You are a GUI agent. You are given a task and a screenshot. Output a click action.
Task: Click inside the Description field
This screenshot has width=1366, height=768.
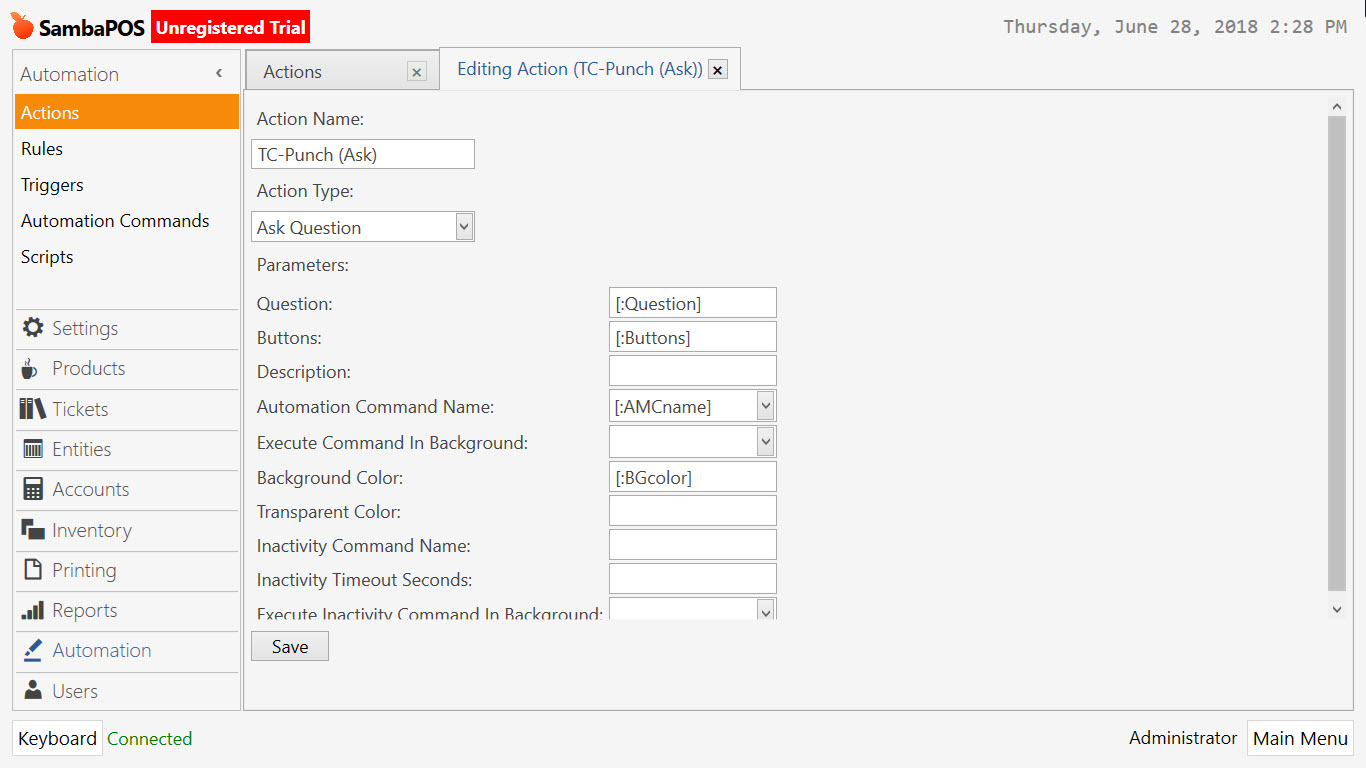[692, 370]
